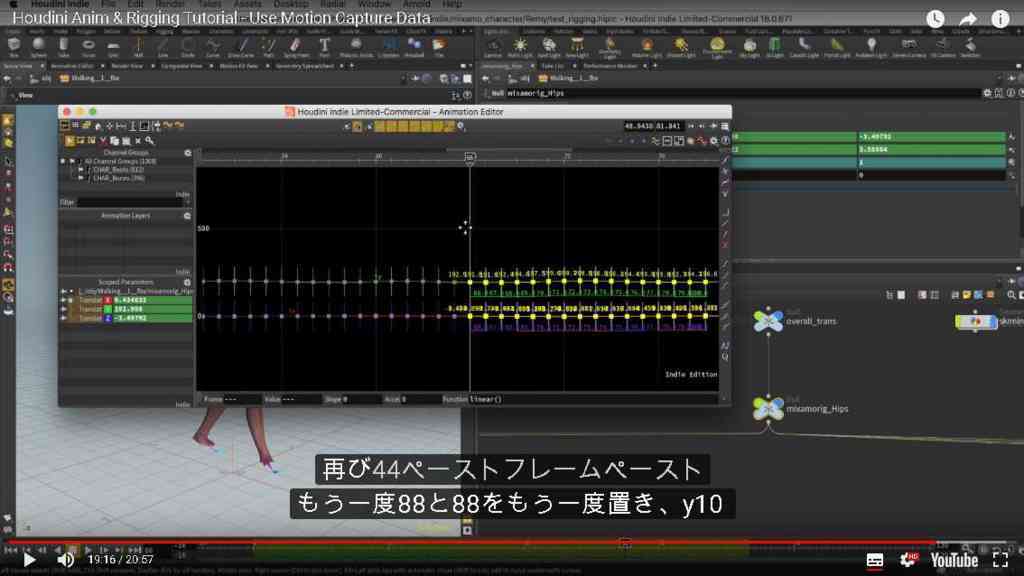Switch to the Performance Monitor pane tab
The width and height of the screenshot is (1024, 576).
click(609, 66)
